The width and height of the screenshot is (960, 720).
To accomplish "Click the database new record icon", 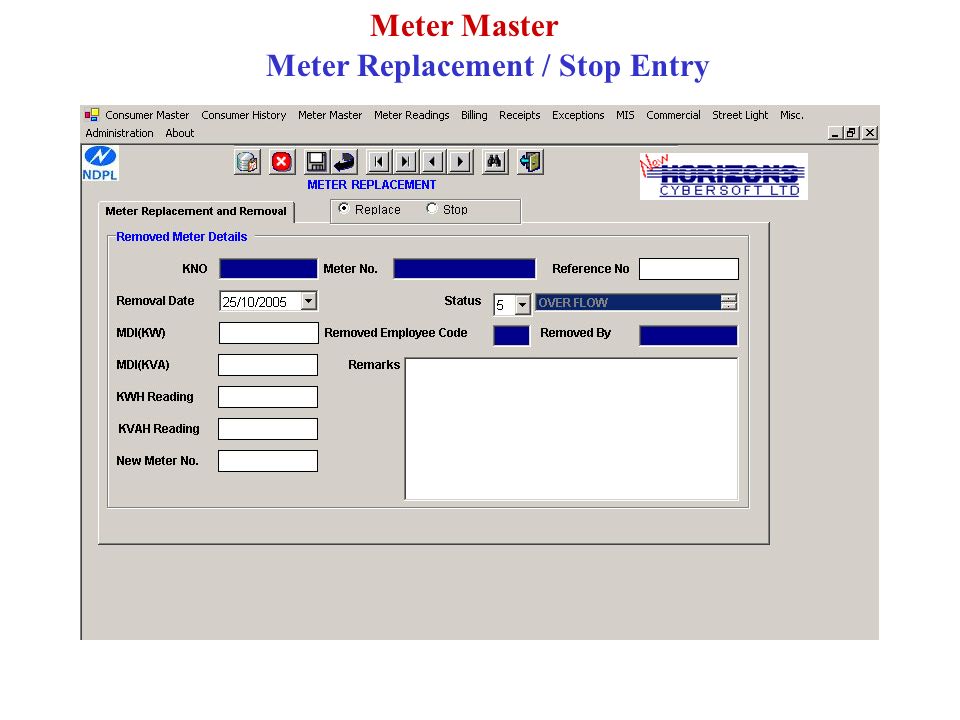I will [247, 162].
